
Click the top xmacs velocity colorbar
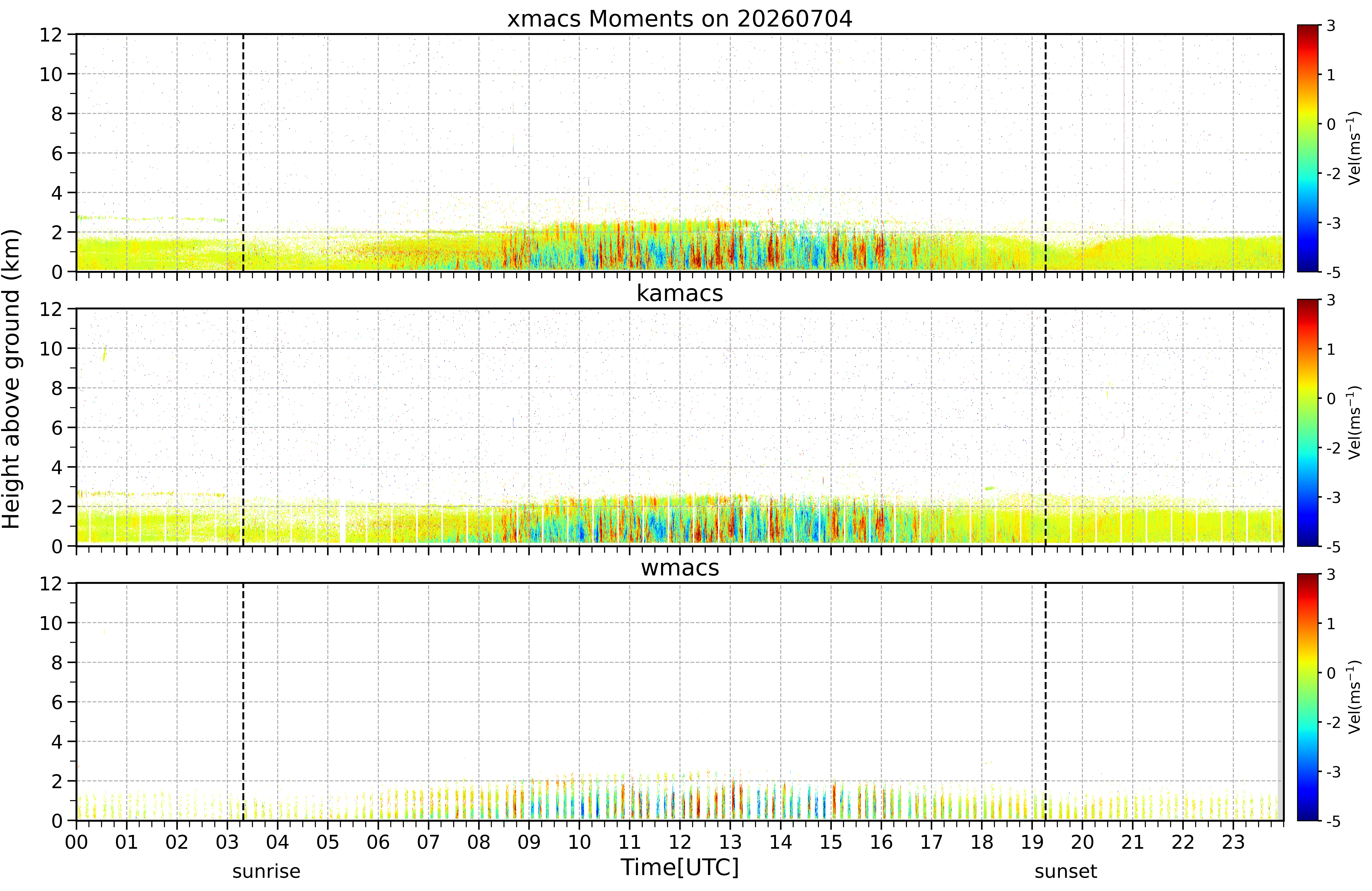click(x=1308, y=148)
